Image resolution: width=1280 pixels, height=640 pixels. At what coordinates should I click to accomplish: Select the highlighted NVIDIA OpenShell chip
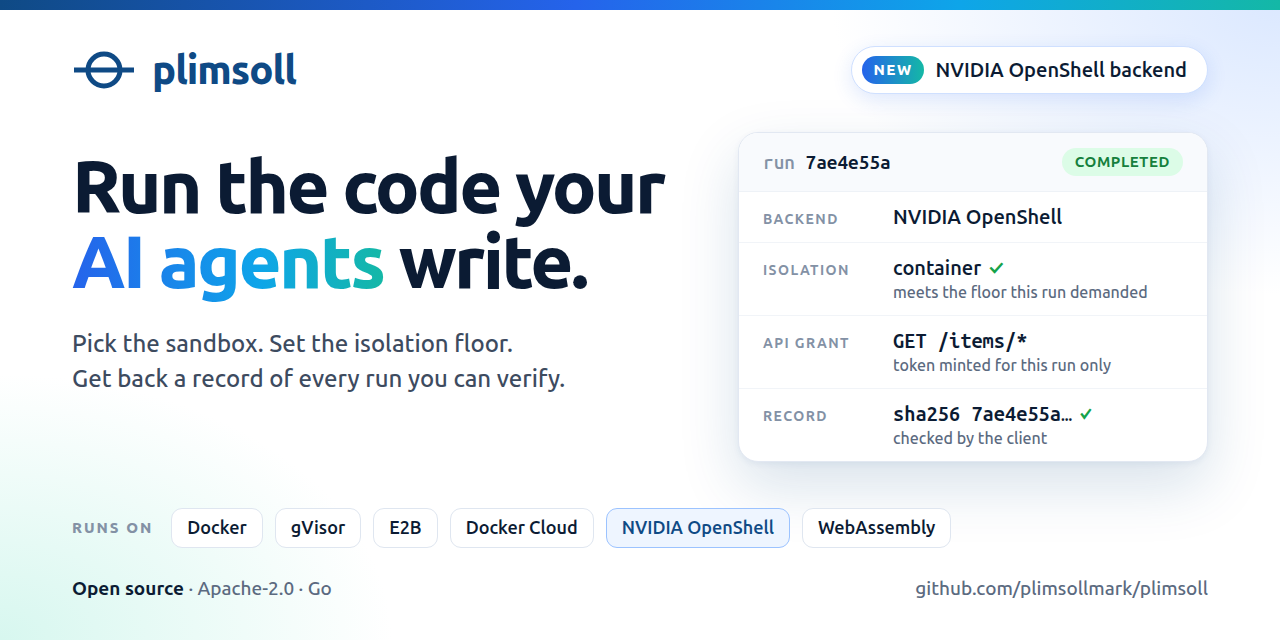[698, 528]
